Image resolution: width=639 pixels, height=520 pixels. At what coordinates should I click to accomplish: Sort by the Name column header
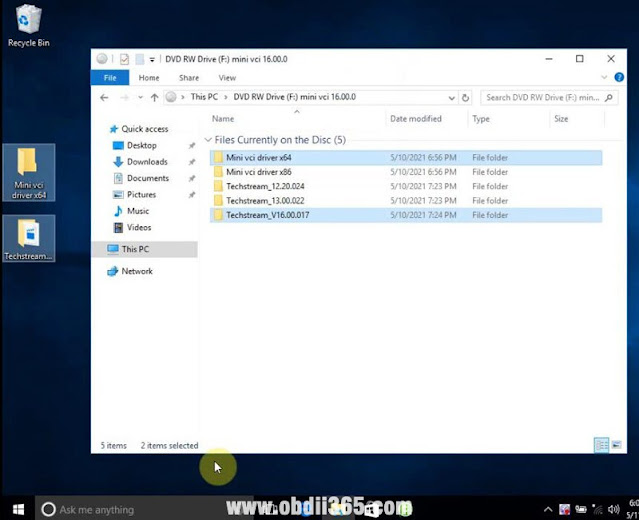223,119
